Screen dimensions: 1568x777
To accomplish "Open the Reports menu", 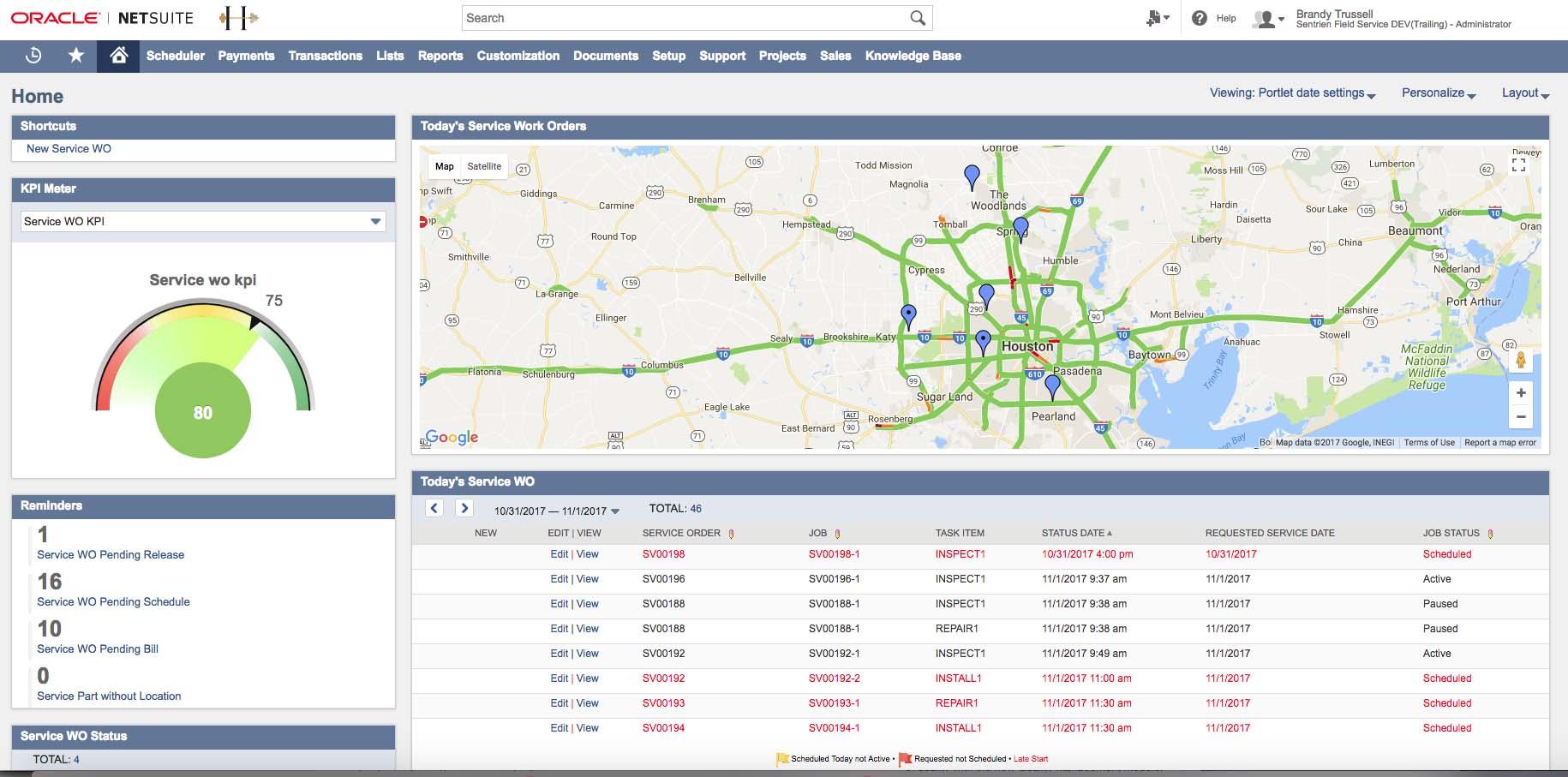I will pyautogui.click(x=440, y=56).
